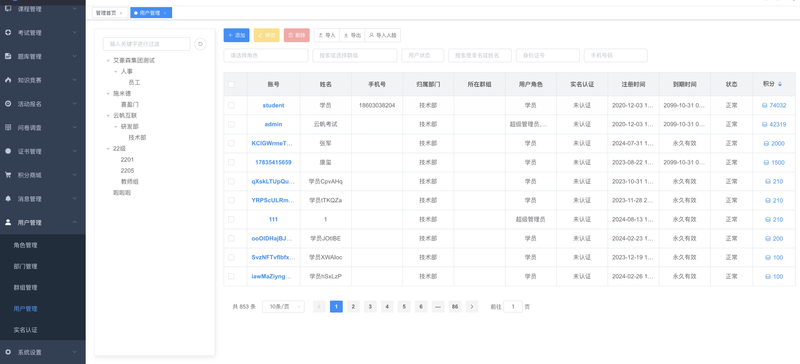Check the row of 学员hSxLzP
800x364 pixels.
click(x=231, y=276)
